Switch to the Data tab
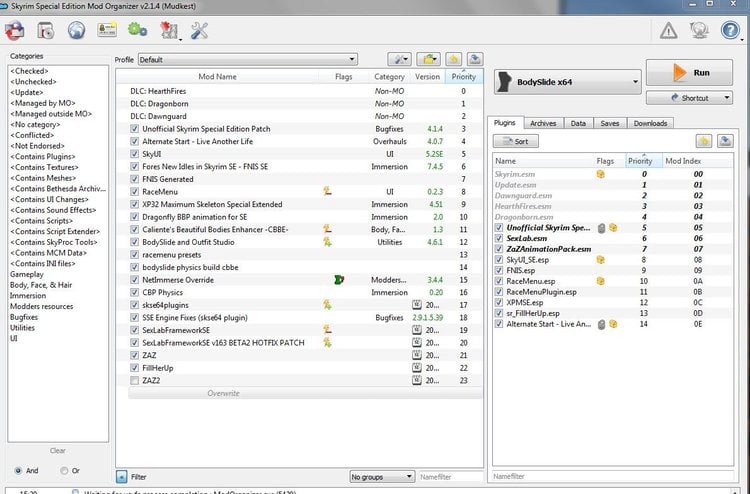750x494 pixels. pos(578,123)
